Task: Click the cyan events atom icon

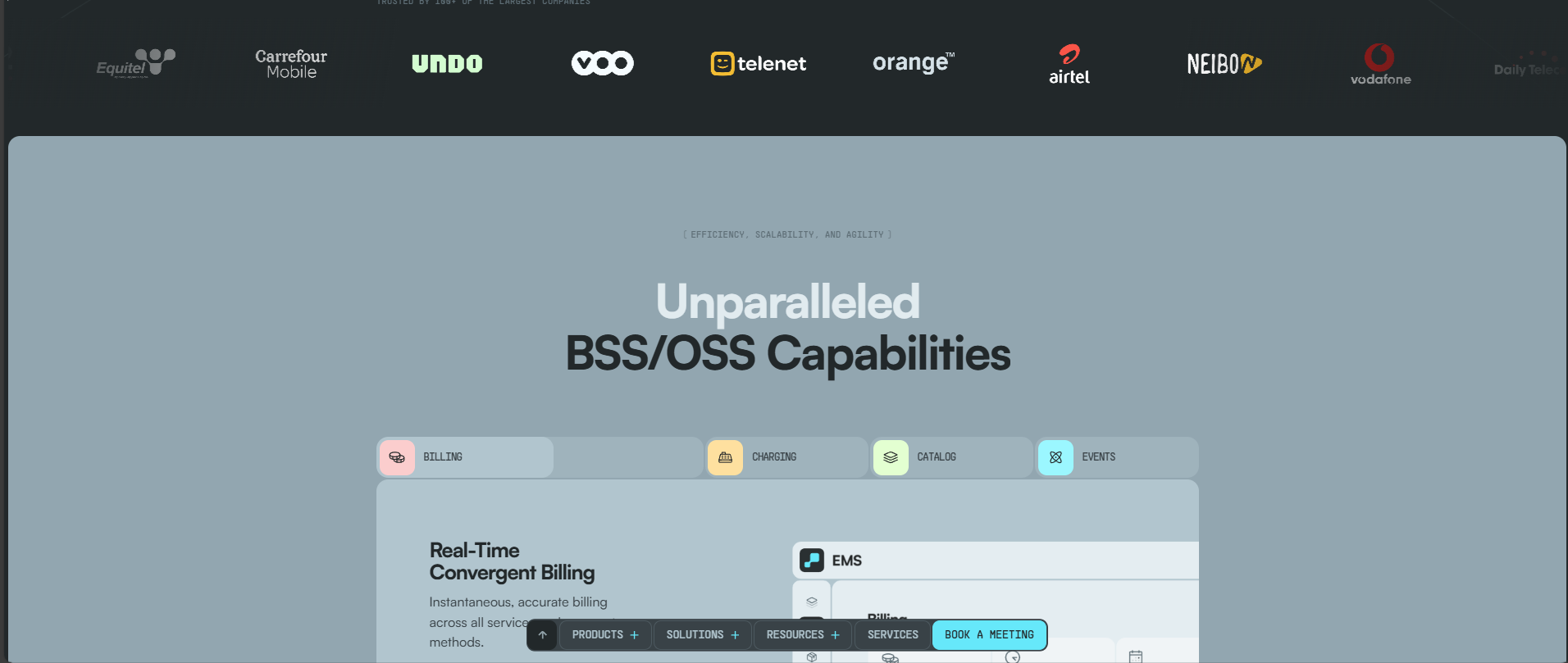Action: pyautogui.click(x=1055, y=457)
